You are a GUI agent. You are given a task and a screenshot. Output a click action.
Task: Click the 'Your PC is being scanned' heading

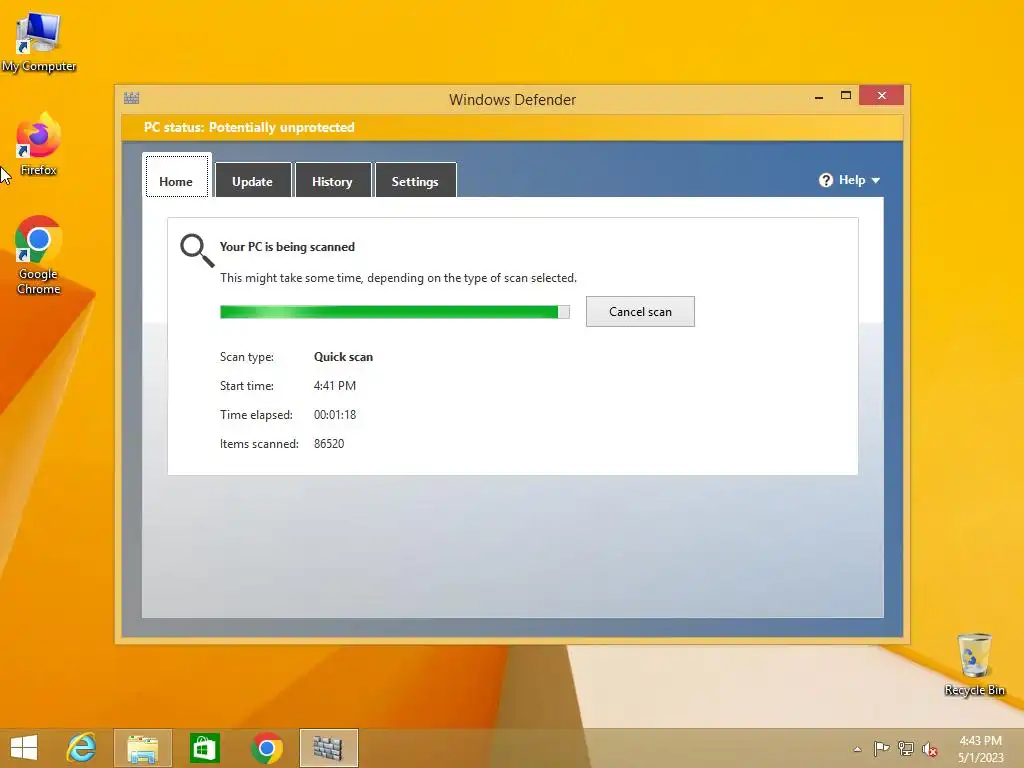tap(287, 247)
